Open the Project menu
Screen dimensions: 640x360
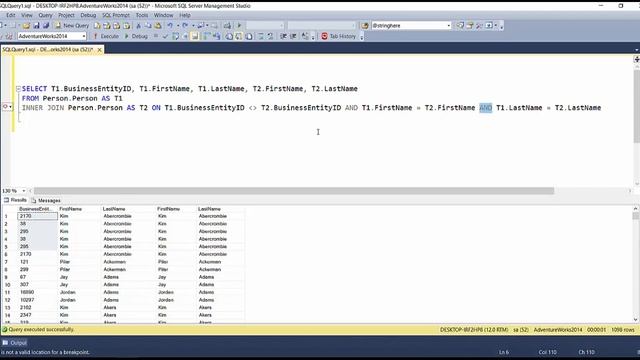66,15
